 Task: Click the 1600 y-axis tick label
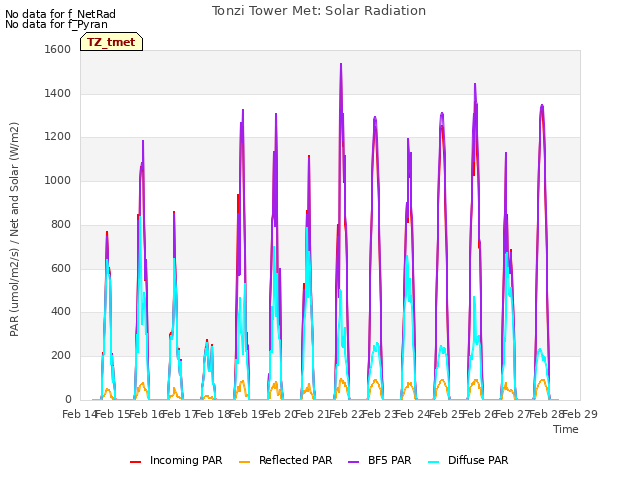pyautogui.click(x=58, y=49)
